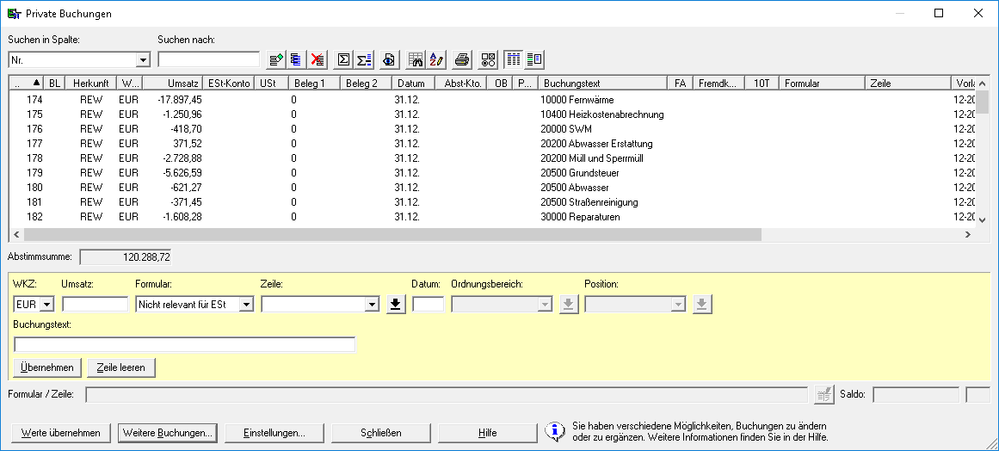Open Weitere Buchungen... dialog

(x=168, y=433)
